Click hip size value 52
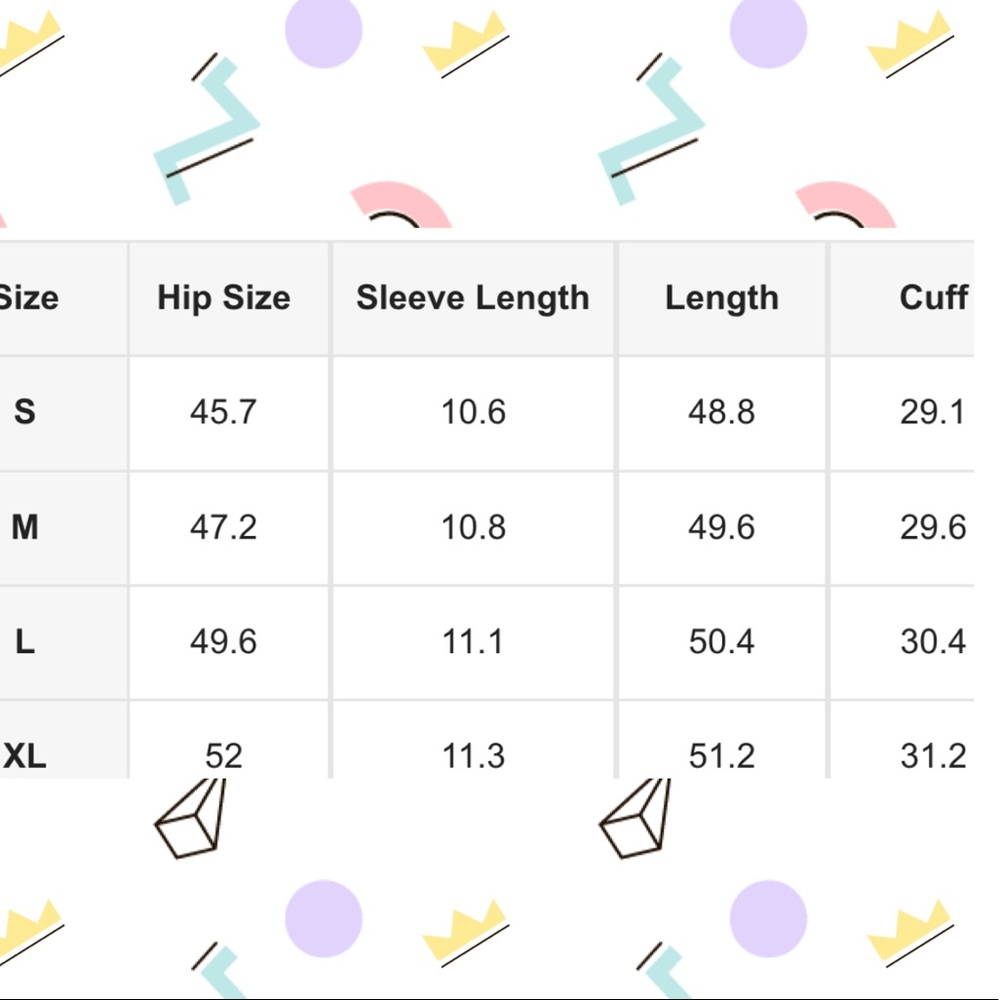Viewport: 1000px width, 1000px height. click(223, 756)
